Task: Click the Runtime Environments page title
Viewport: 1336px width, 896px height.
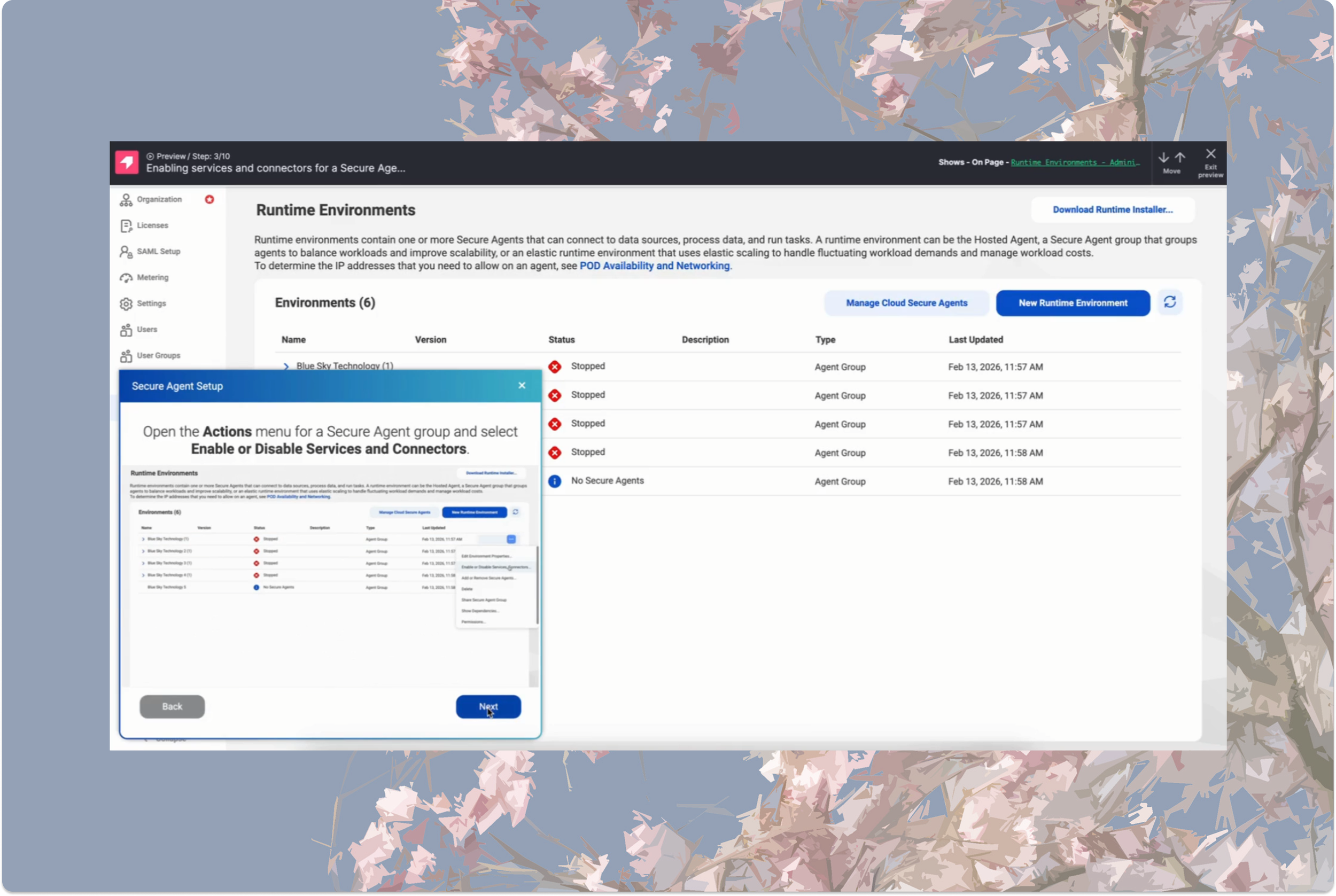Action: (336, 210)
